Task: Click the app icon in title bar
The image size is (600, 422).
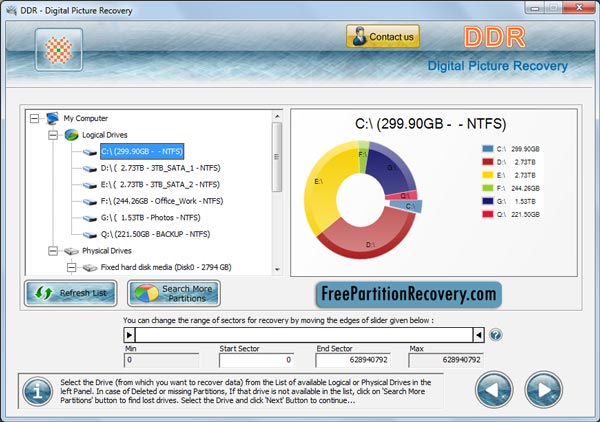Action: click(x=11, y=10)
